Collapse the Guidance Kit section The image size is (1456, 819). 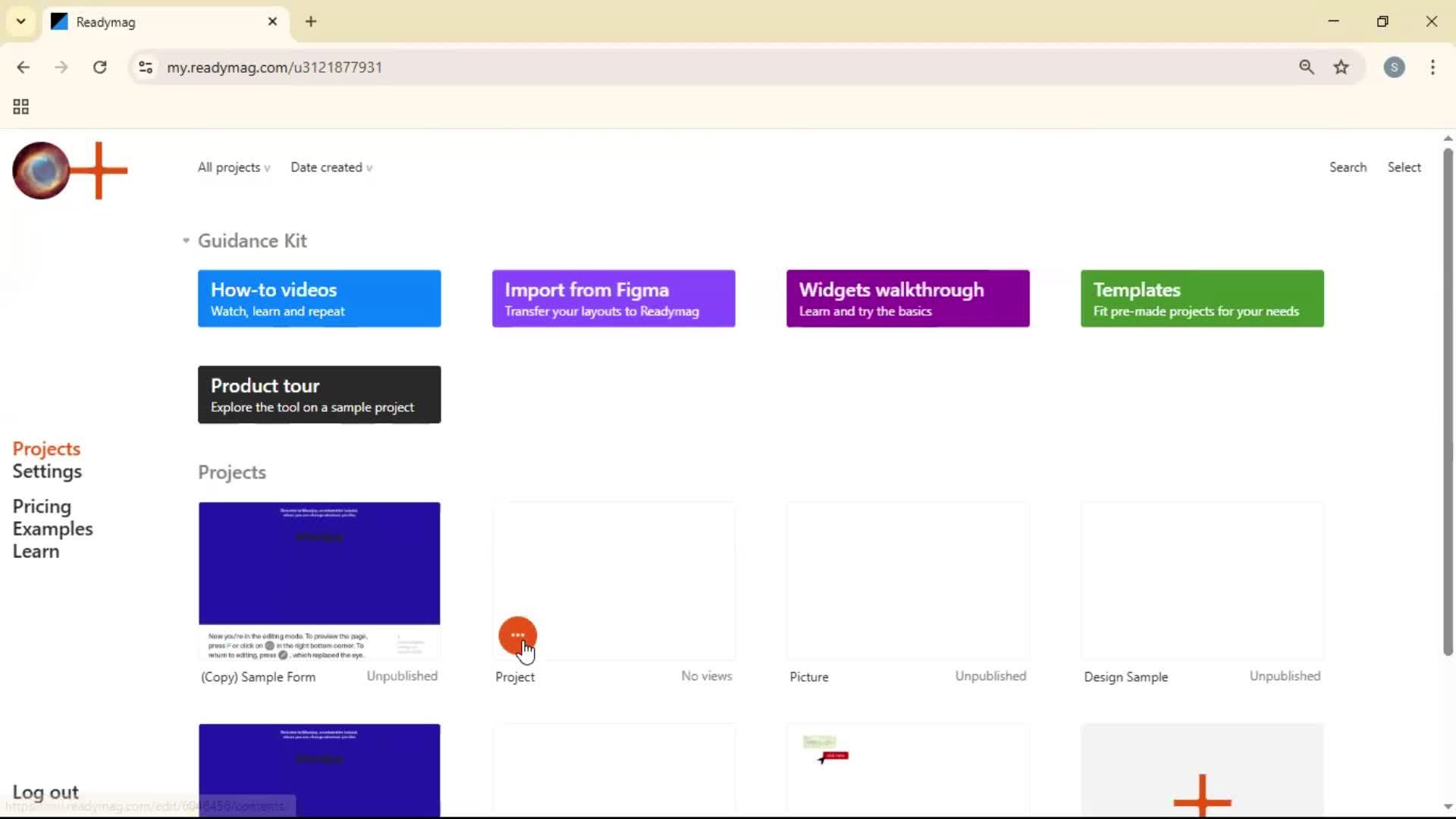[x=187, y=240]
